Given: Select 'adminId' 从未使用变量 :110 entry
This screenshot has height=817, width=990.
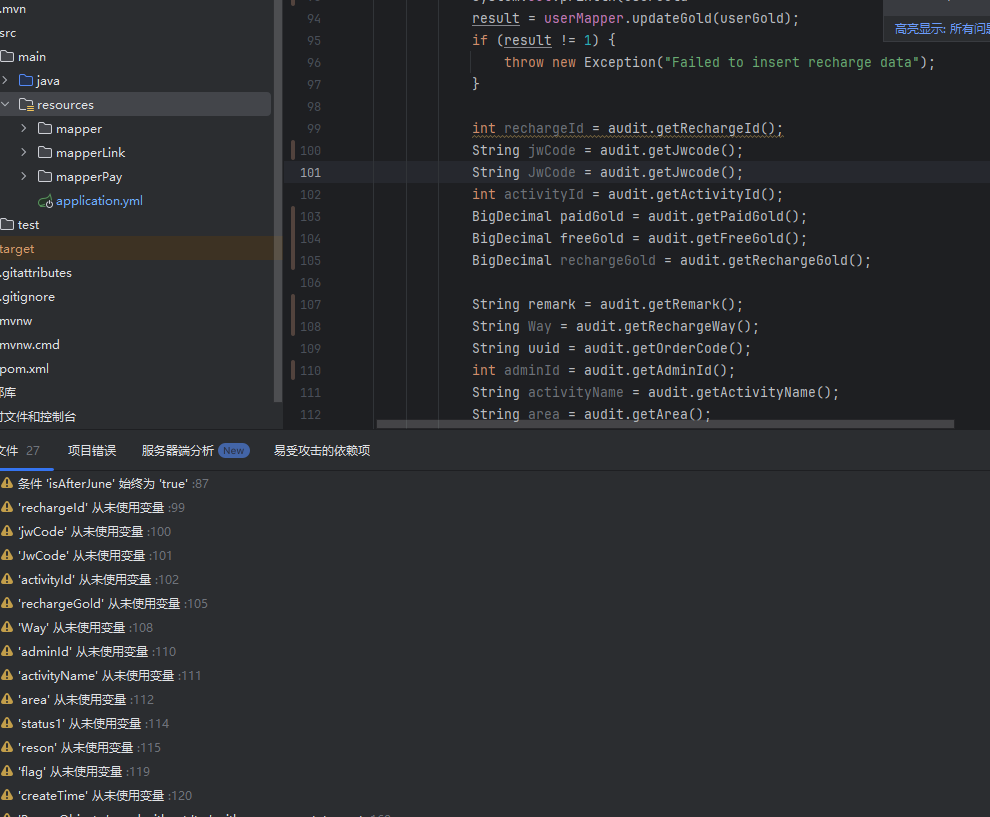Looking at the screenshot, I should click(97, 652).
